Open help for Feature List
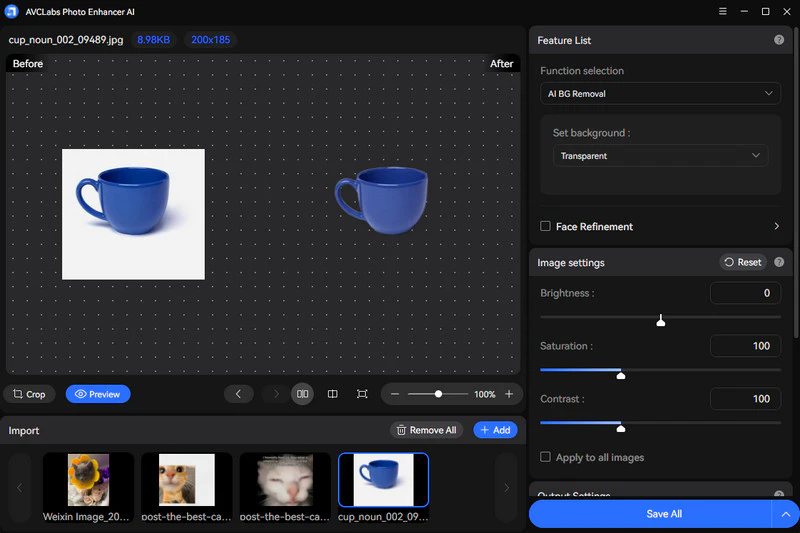The width and height of the screenshot is (800, 533). pos(779,40)
